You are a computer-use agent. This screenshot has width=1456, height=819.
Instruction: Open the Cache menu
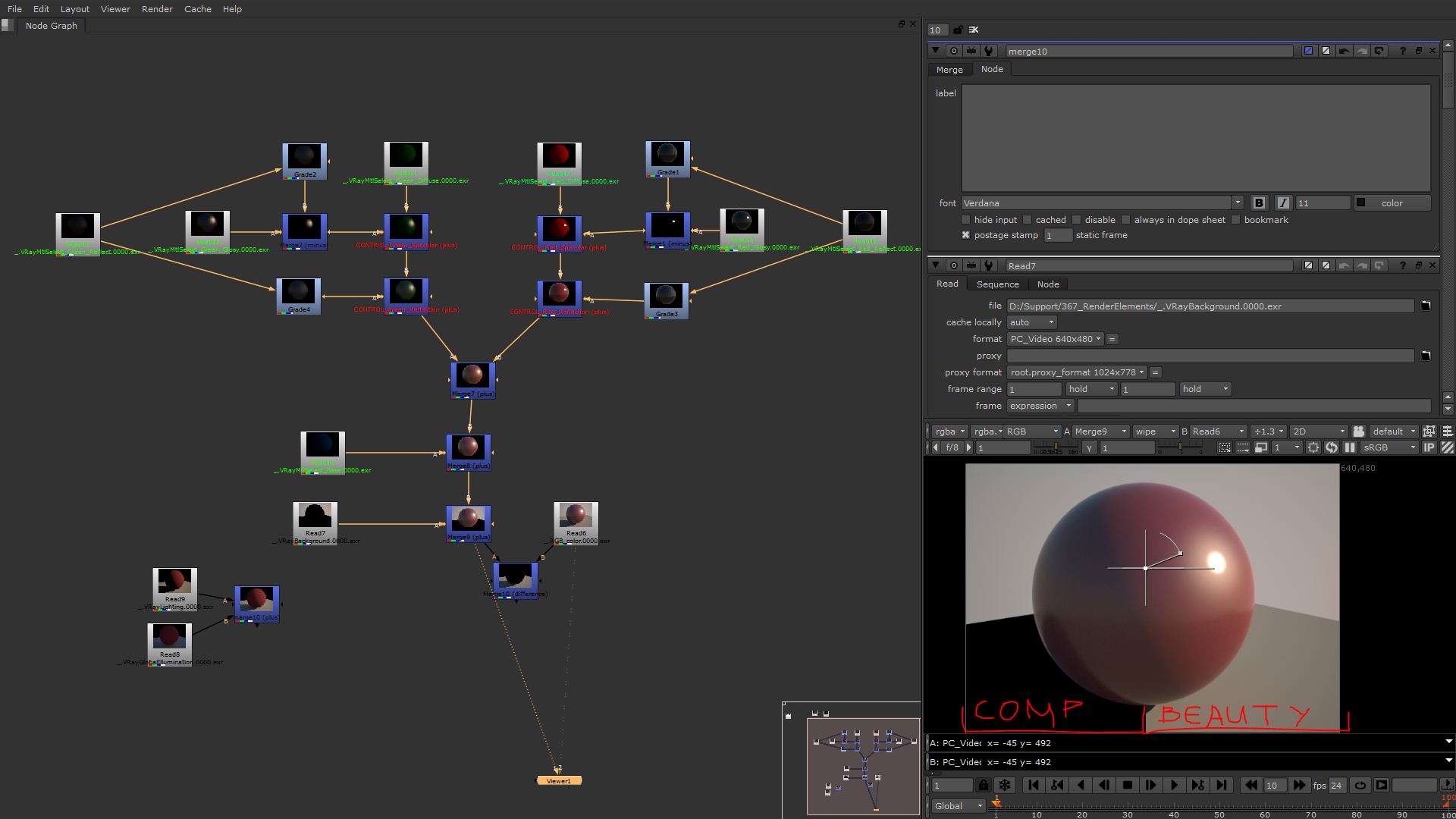click(x=197, y=8)
